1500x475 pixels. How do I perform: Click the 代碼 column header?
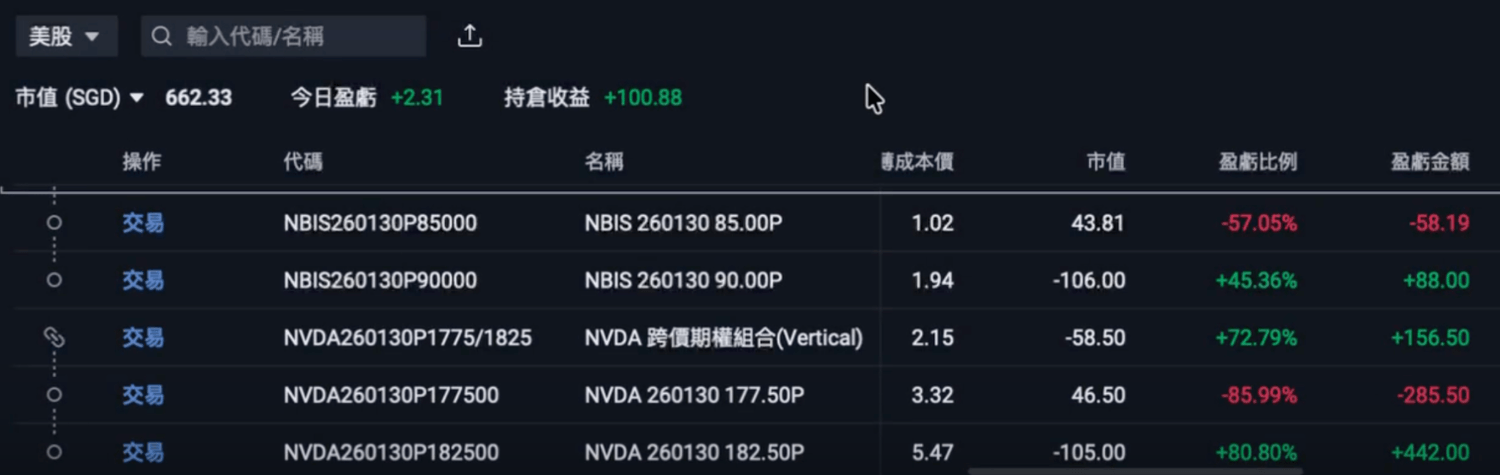tap(303, 162)
